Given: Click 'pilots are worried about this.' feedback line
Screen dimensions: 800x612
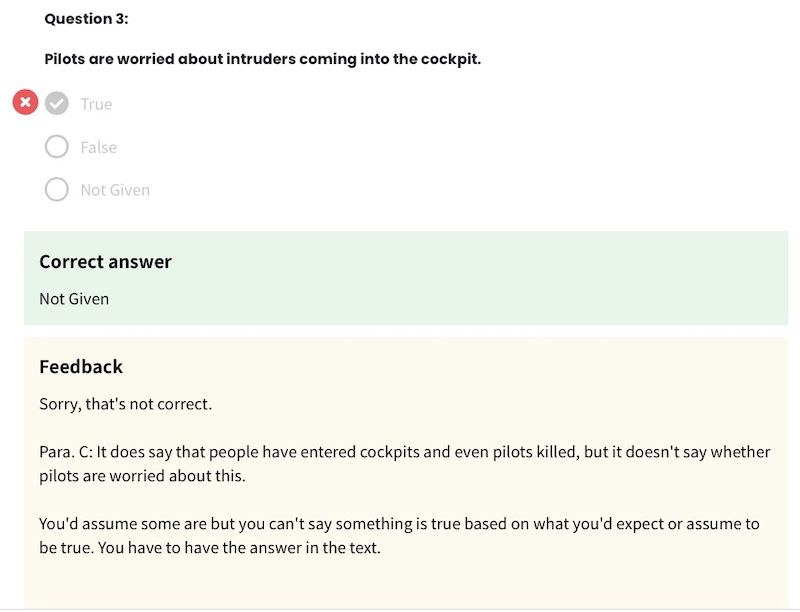Looking at the screenshot, I should tap(142, 476).
